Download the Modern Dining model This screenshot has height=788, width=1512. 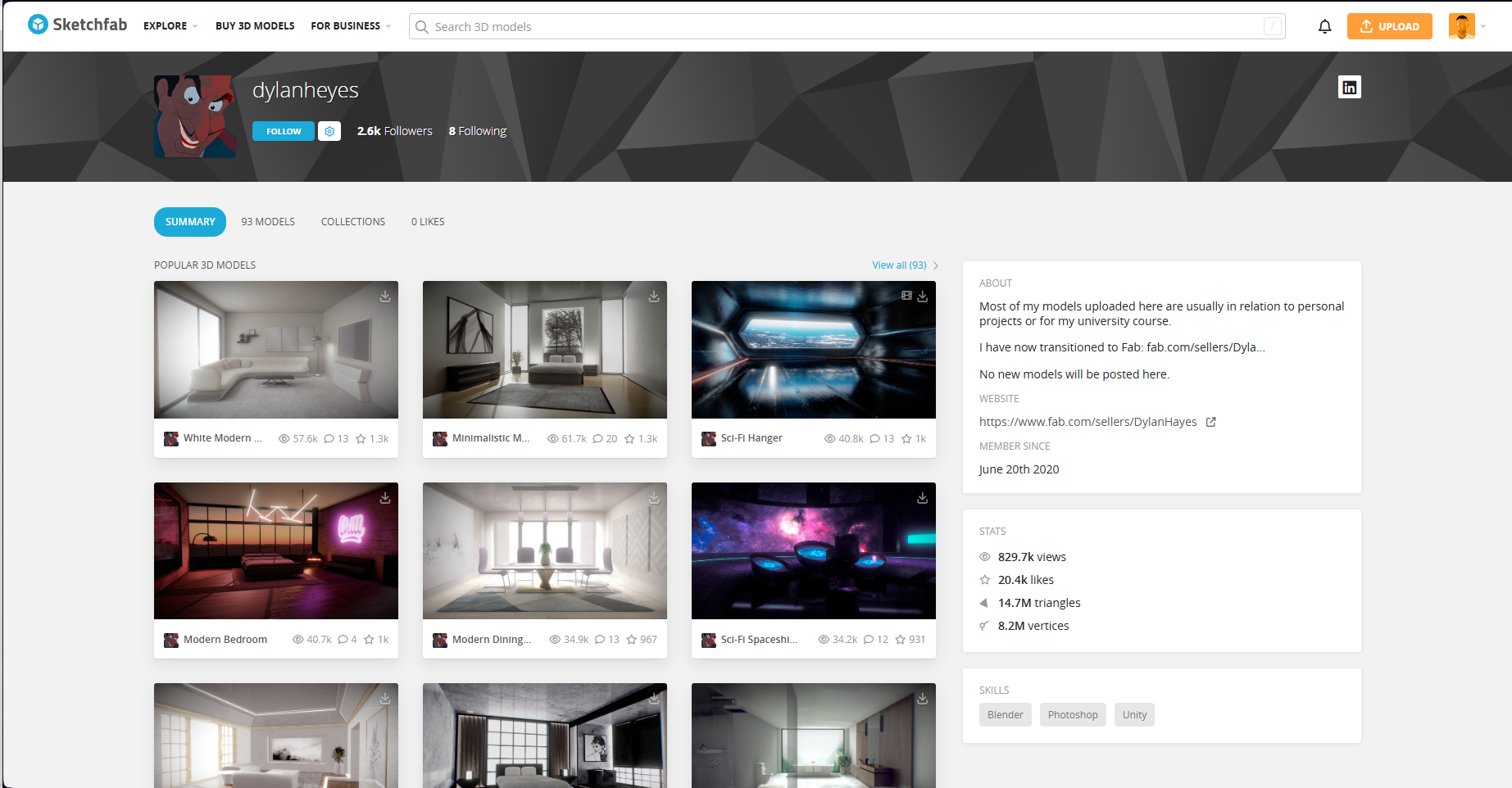(654, 498)
